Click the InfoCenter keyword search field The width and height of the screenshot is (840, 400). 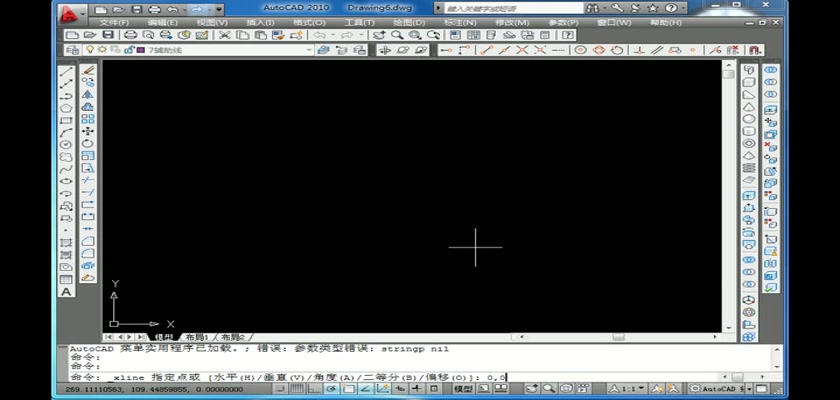pyautogui.click(x=514, y=8)
